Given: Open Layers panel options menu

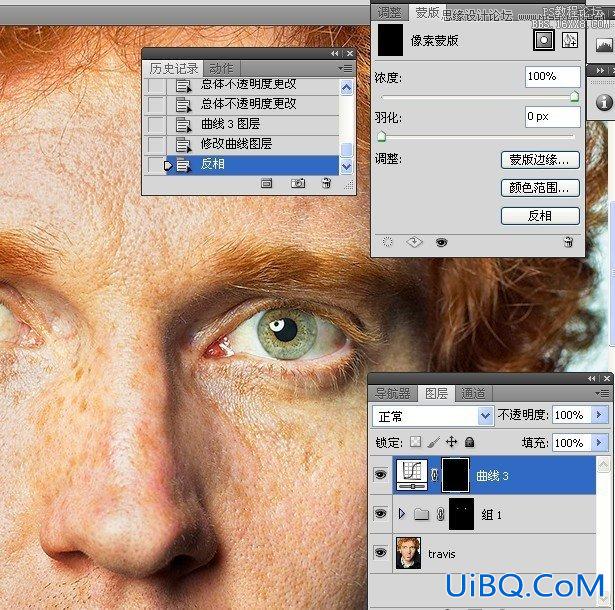Looking at the screenshot, I should pos(603,393).
